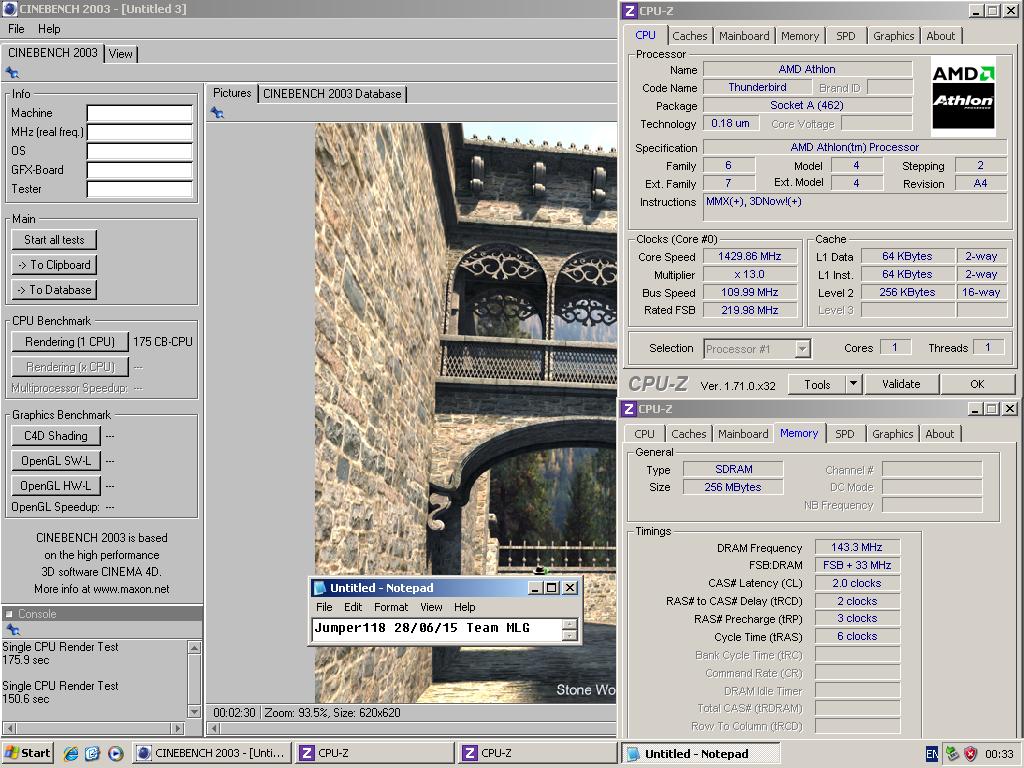Switch to Untitled - Notepad taskbar button
This screenshot has width=1024, height=768.
coord(700,754)
